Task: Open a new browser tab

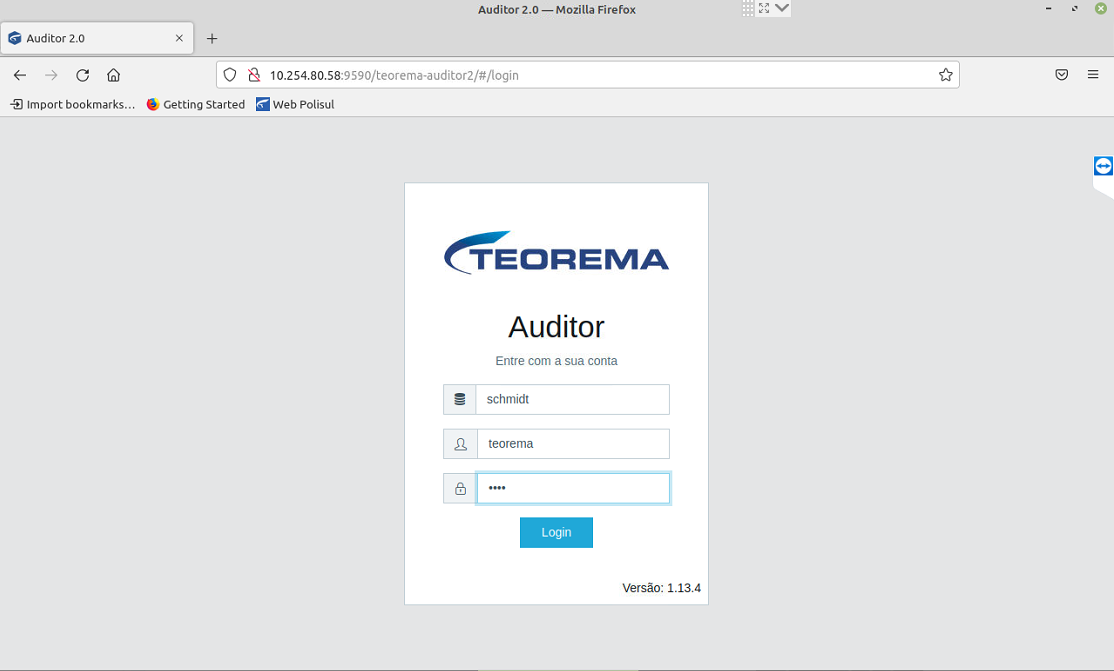Action: coord(212,38)
